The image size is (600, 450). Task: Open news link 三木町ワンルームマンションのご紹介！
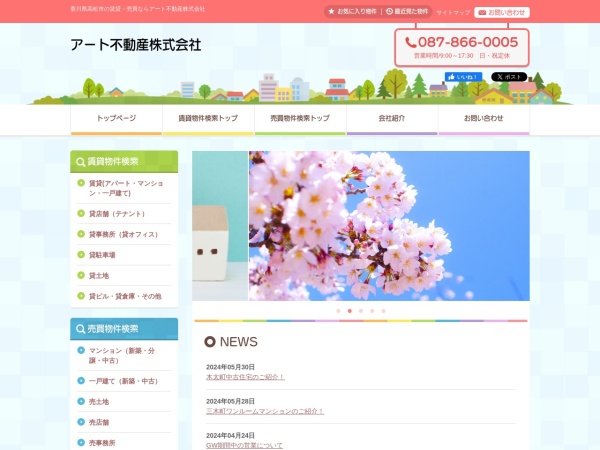[x=265, y=411]
